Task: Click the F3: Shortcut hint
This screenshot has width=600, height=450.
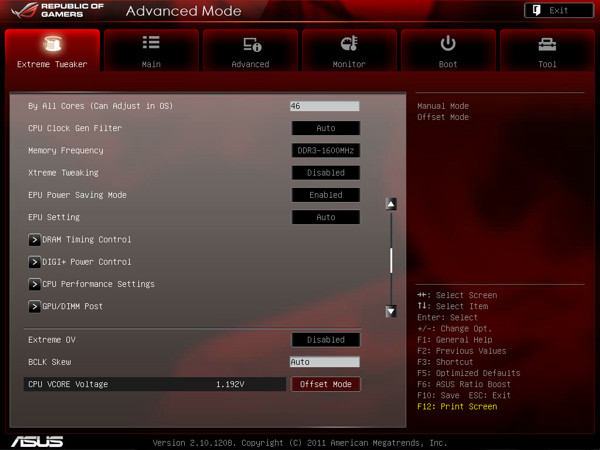Action: pyautogui.click(x=445, y=362)
